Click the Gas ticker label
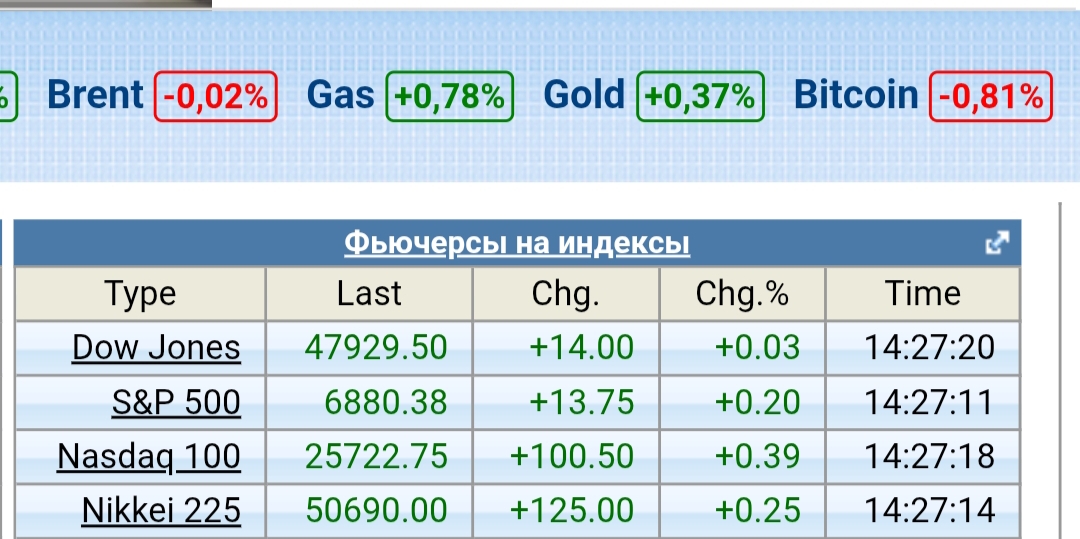Viewport: 1080px width, 539px height. tap(340, 96)
